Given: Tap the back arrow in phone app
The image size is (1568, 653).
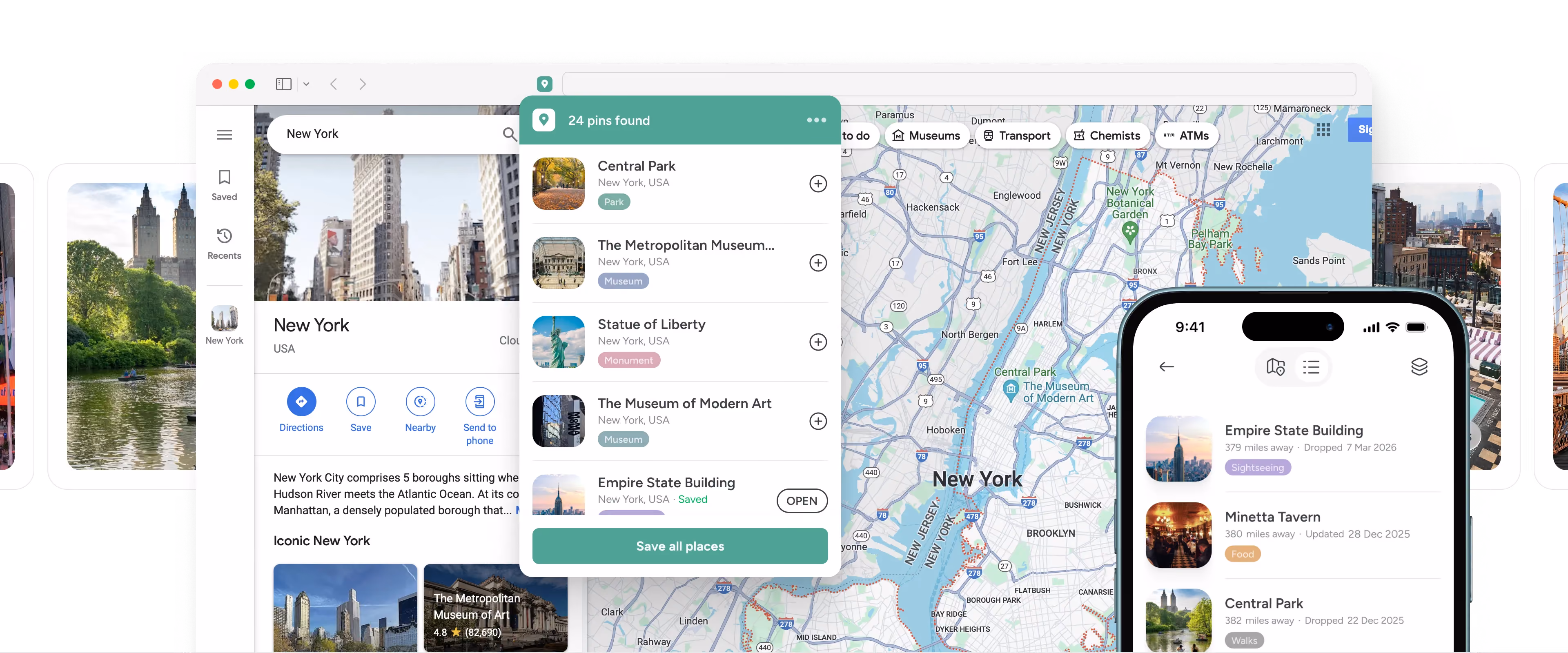Looking at the screenshot, I should [x=1166, y=367].
